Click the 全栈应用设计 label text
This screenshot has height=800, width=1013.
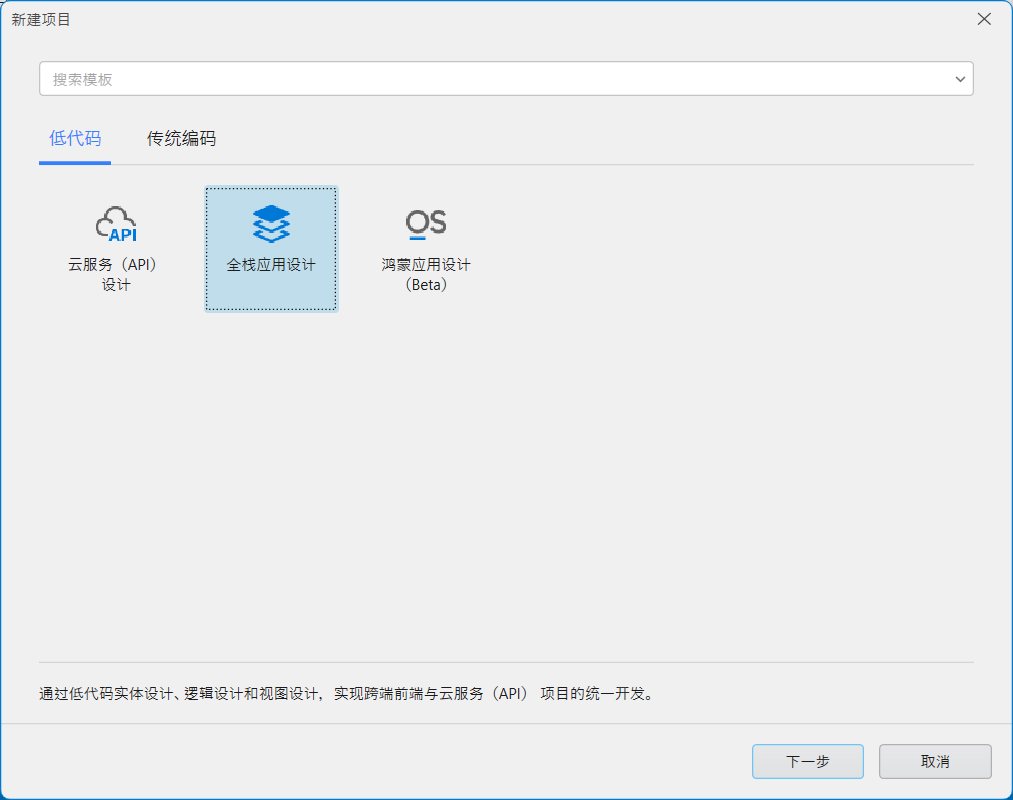[271, 265]
